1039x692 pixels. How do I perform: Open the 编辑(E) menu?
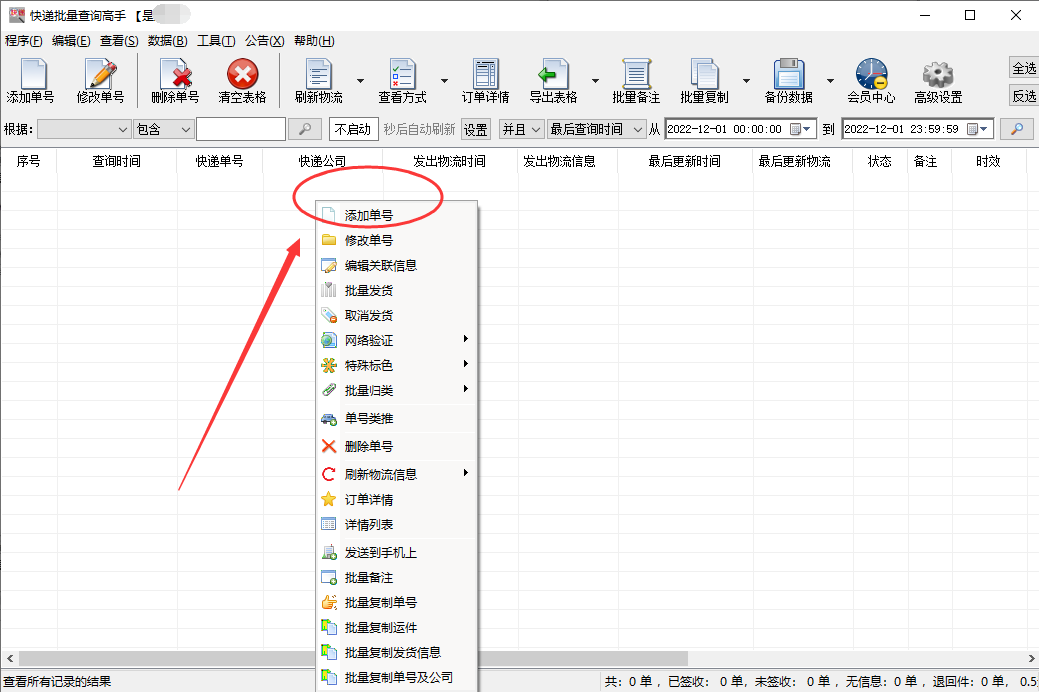[71, 41]
